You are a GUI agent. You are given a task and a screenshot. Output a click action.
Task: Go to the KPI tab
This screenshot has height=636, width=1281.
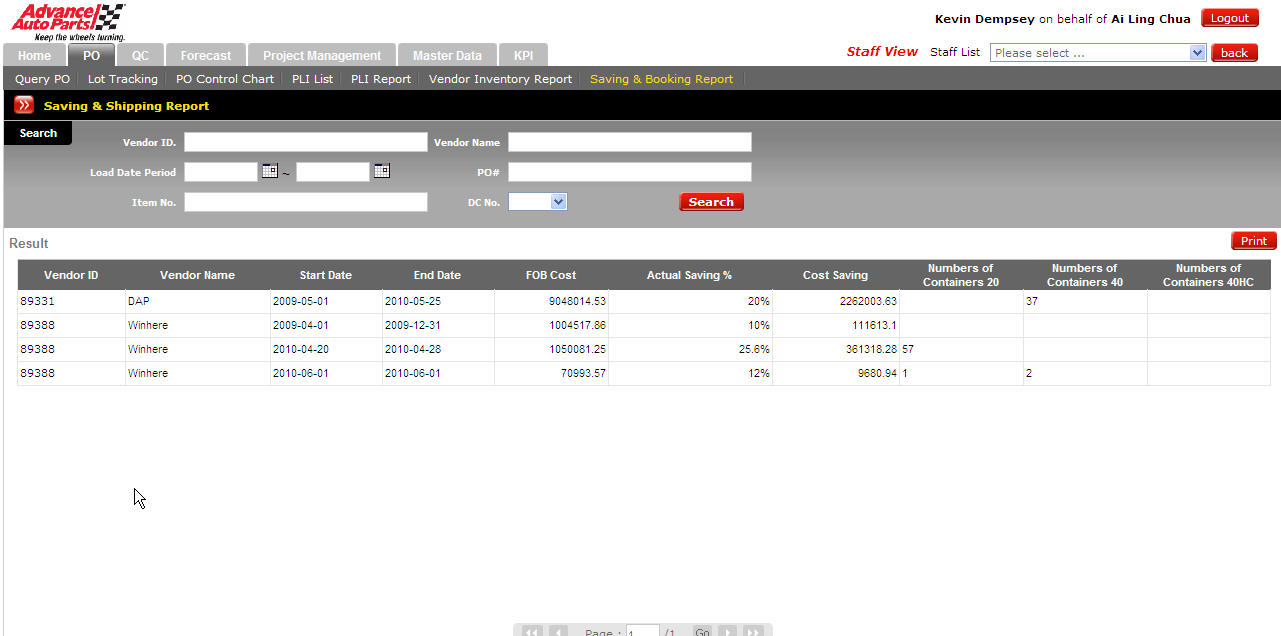pos(523,56)
